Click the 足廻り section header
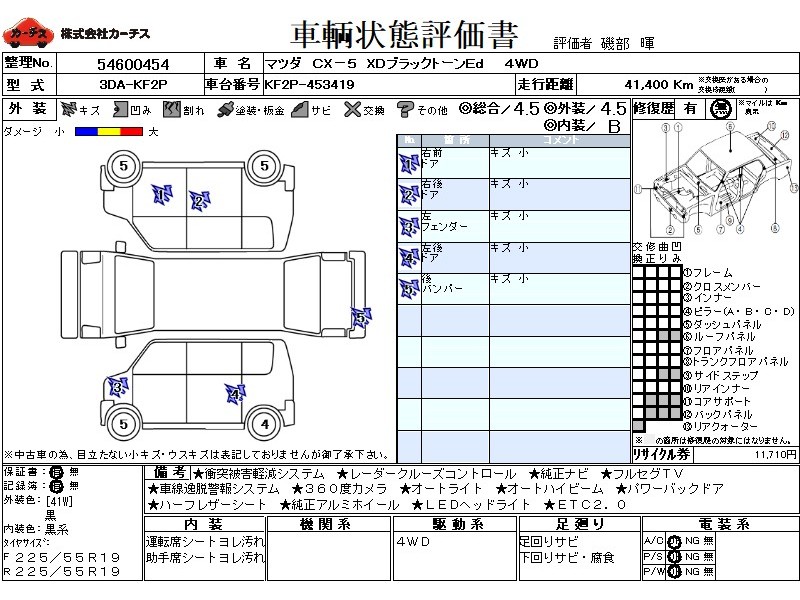The width and height of the screenshot is (800, 600). point(580,524)
